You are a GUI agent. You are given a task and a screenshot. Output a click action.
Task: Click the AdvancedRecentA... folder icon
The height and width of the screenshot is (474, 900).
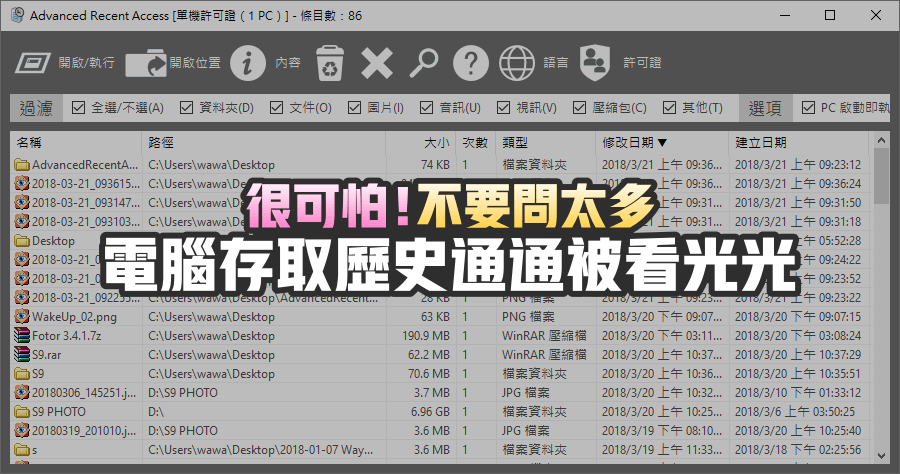22,165
